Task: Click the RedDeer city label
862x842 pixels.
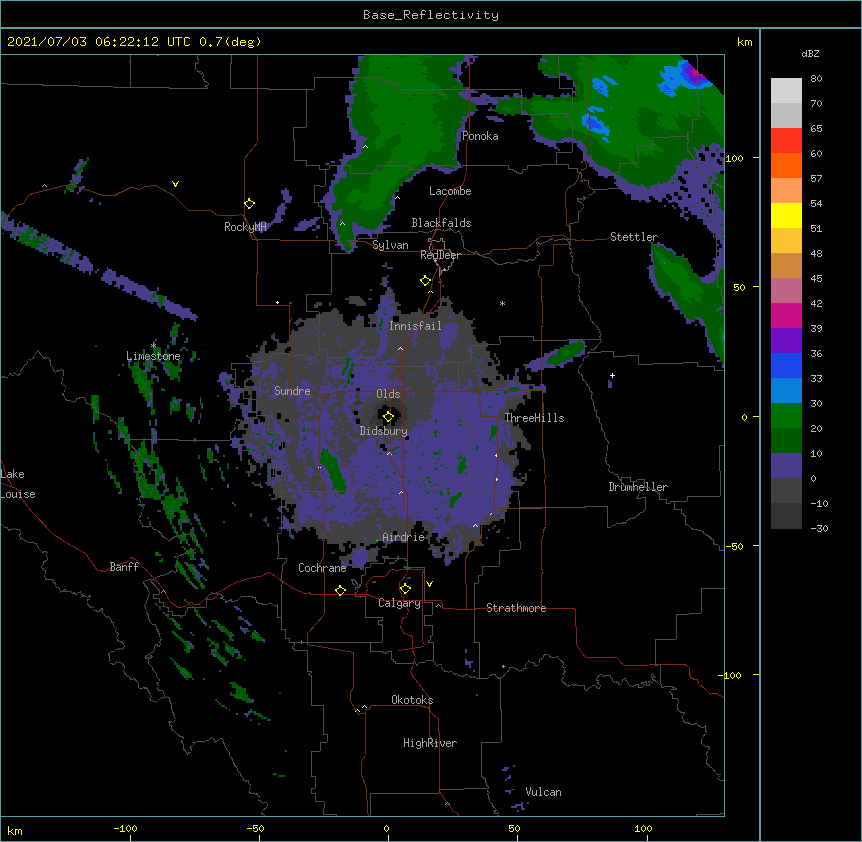Action: (440, 255)
